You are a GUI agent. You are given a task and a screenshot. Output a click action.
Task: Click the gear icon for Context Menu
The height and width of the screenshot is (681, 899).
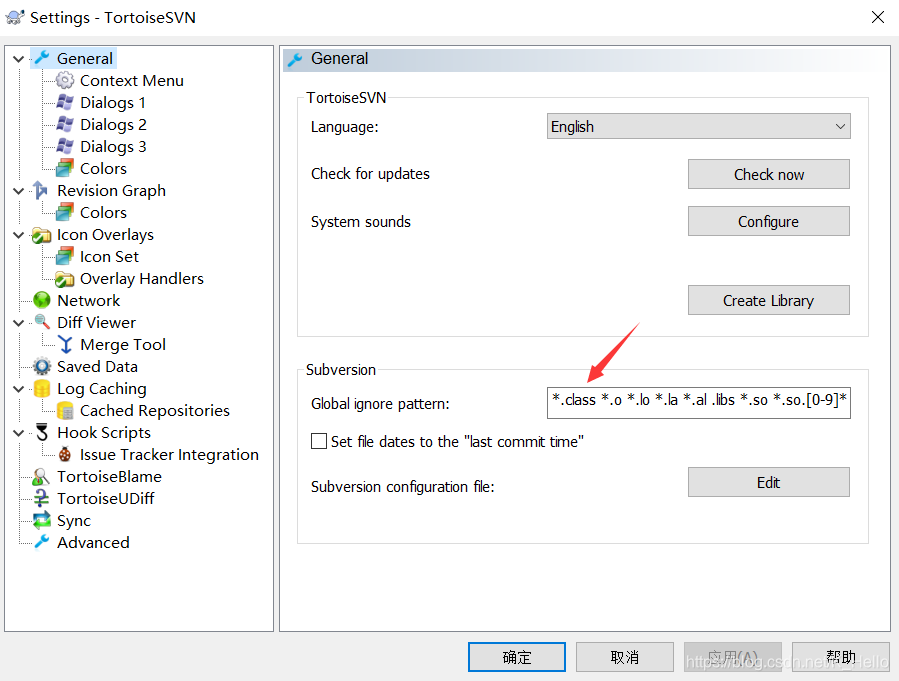coord(65,80)
